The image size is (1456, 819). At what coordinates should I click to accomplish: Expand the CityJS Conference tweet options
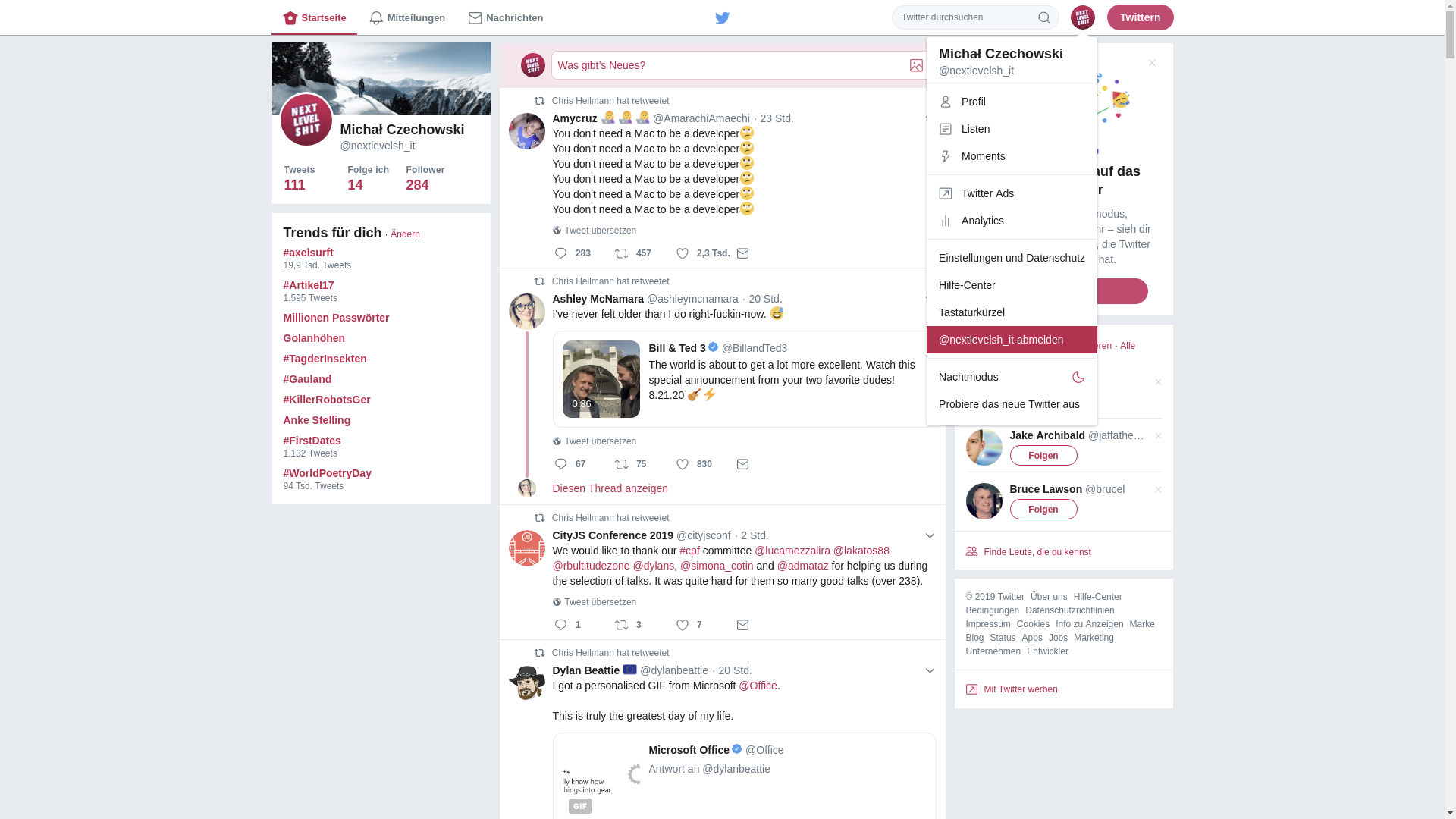[x=930, y=536]
